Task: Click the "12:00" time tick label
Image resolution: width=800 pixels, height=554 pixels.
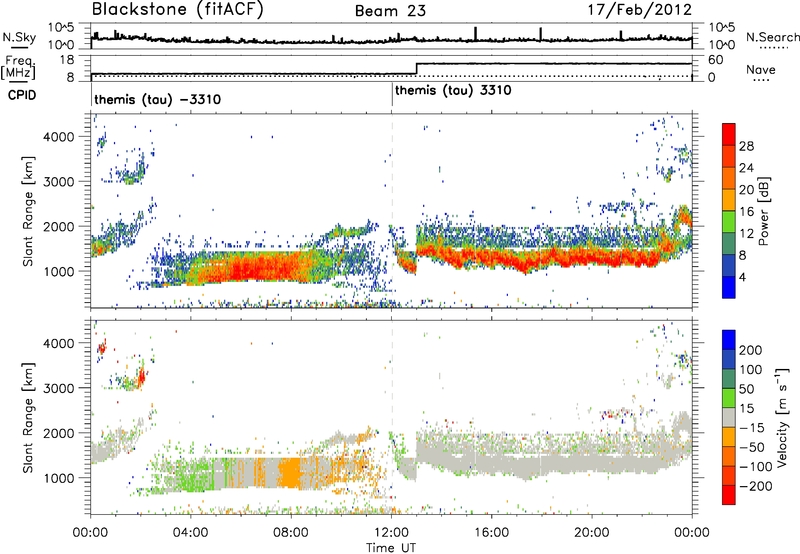Action: [x=391, y=533]
